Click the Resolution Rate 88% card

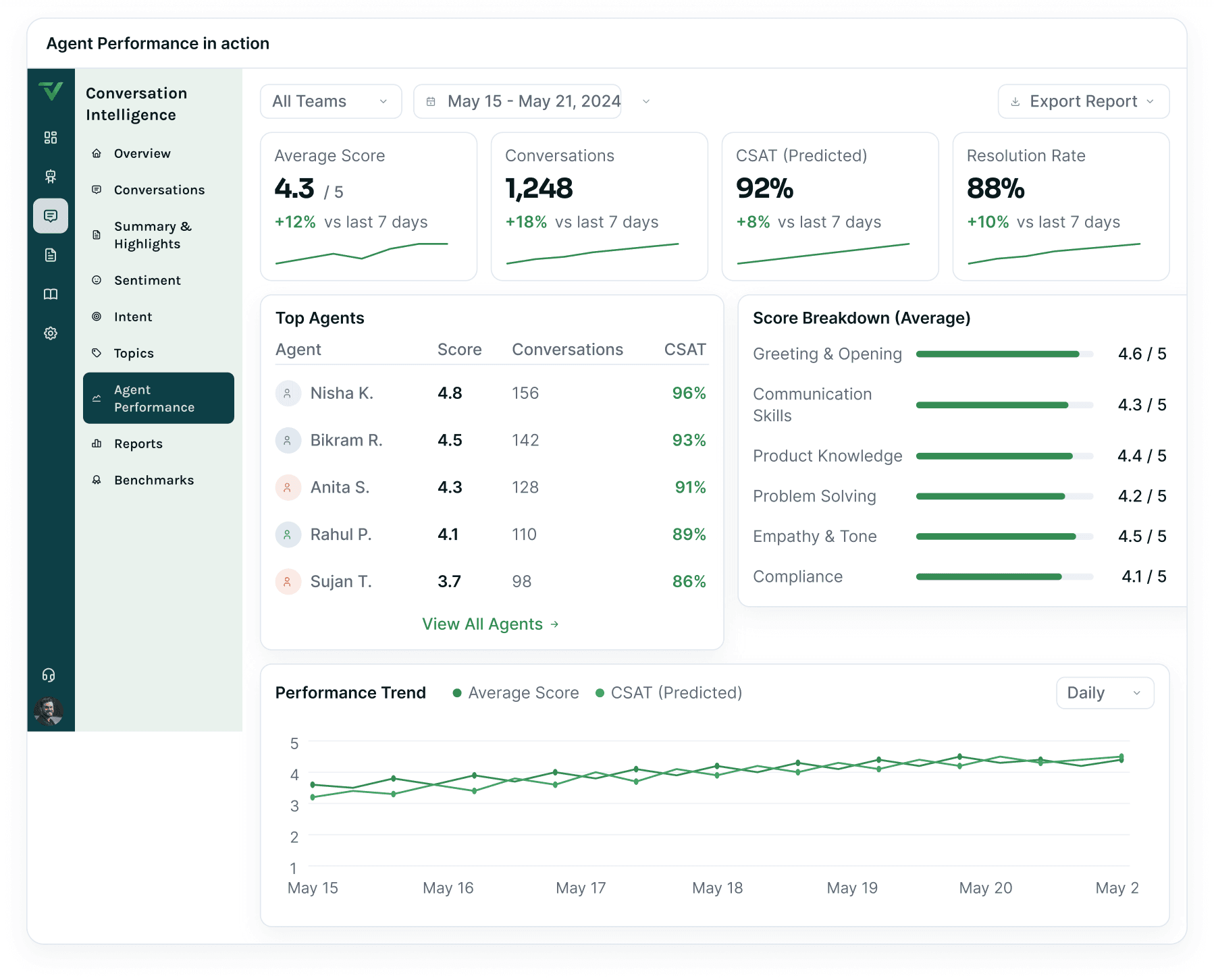(1061, 207)
